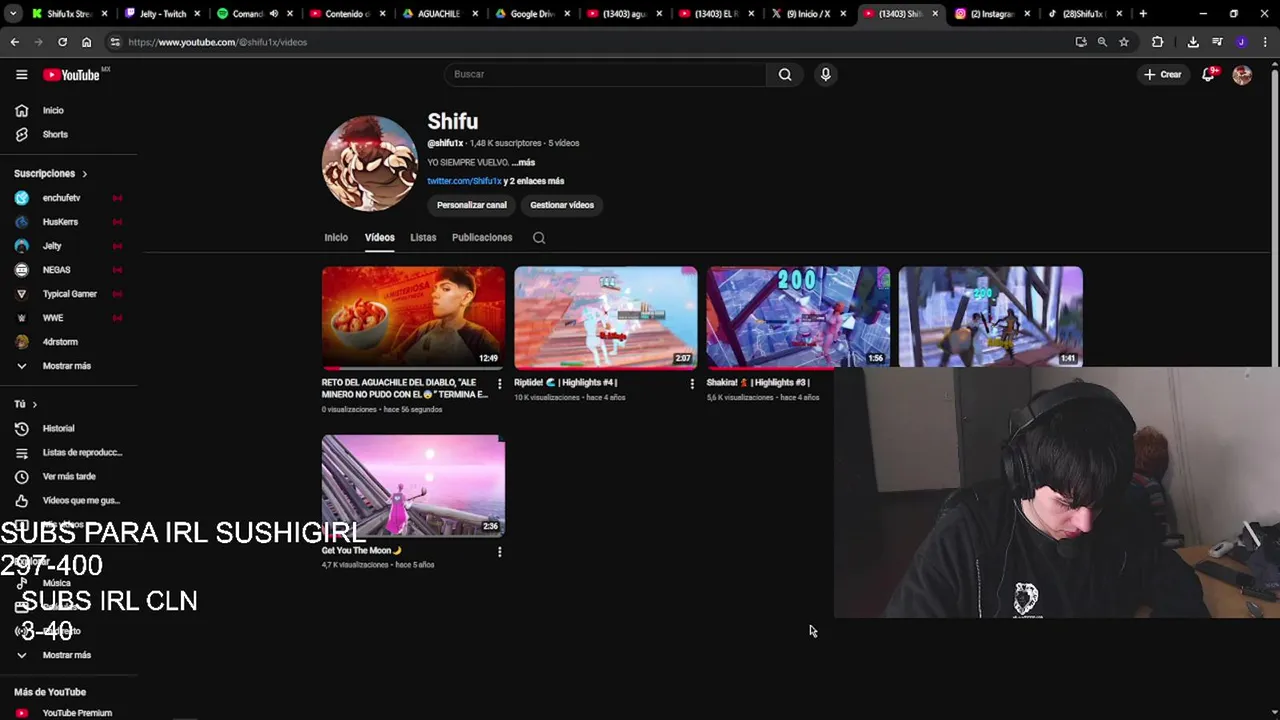
Task: Open the YouTube hamburger guide menu
Action: click(x=21, y=74)
